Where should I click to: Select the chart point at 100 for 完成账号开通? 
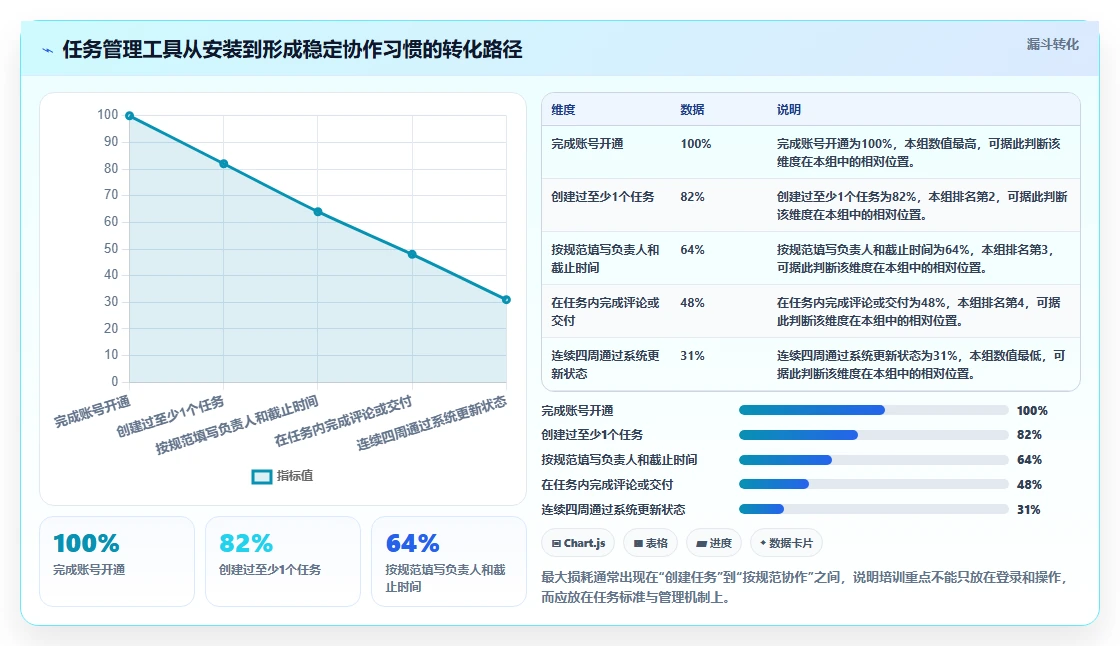[129, 116]
